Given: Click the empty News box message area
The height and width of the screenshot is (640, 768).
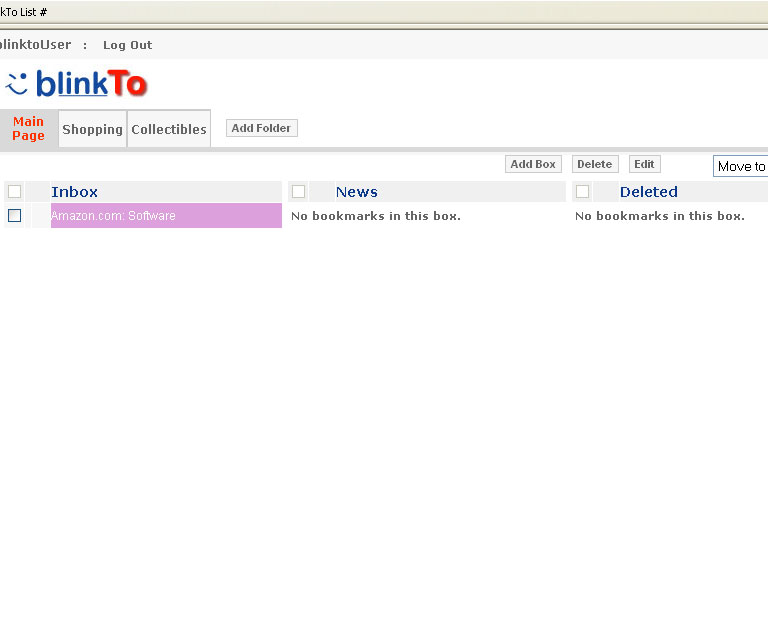Looking at the screenshot, I should 376,216.
